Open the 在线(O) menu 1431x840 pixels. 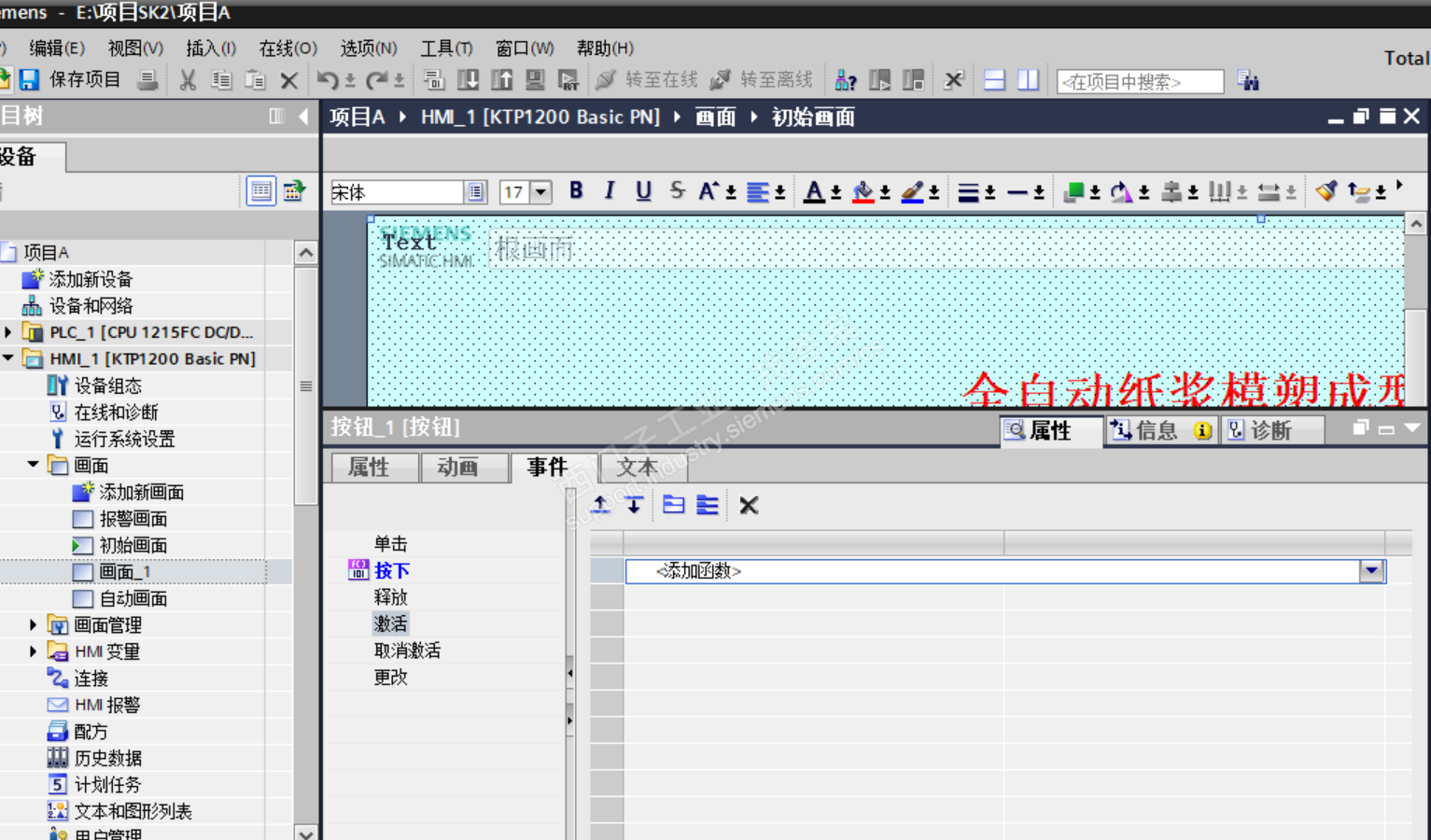[x=288, y=48]
